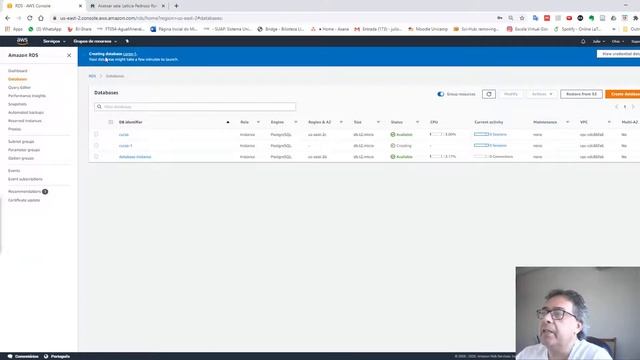The height and width of the screenshot is (360, 640).
Task: Open Snapshots in RDS sidebar
Action: [x=17, y=104]
